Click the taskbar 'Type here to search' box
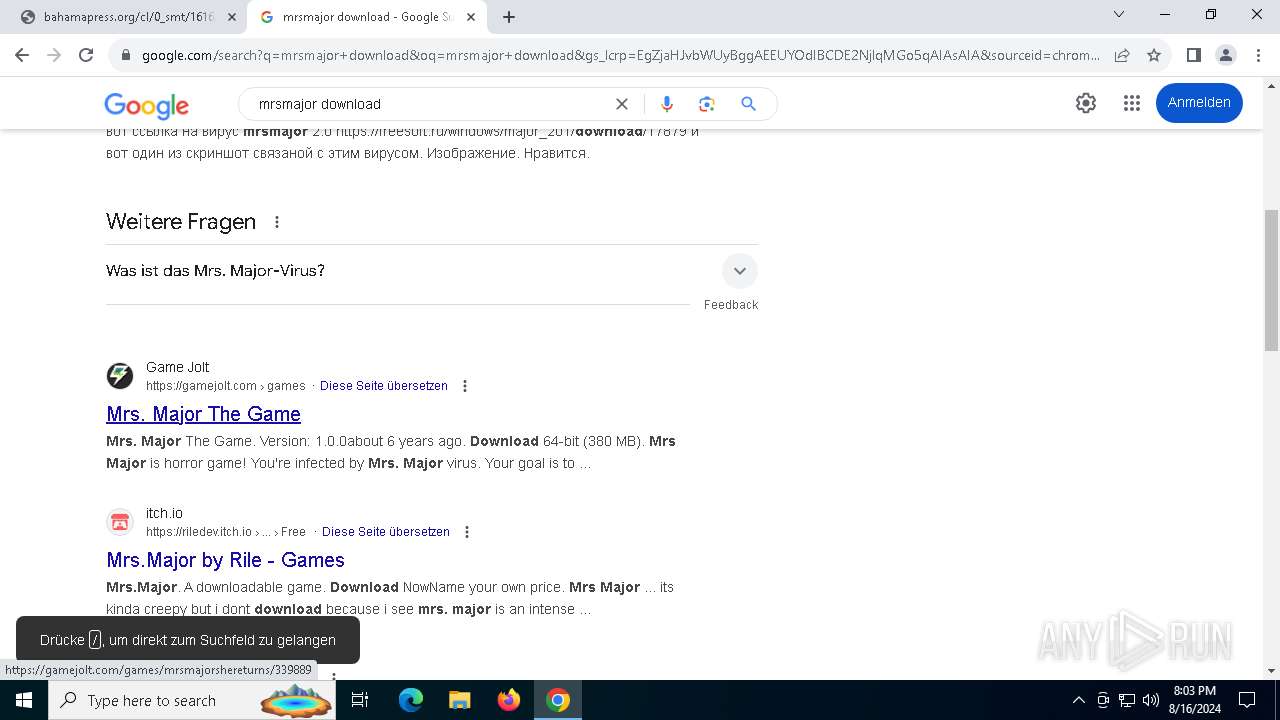Viewport: 1280px width, 720px height. point(193,700)
